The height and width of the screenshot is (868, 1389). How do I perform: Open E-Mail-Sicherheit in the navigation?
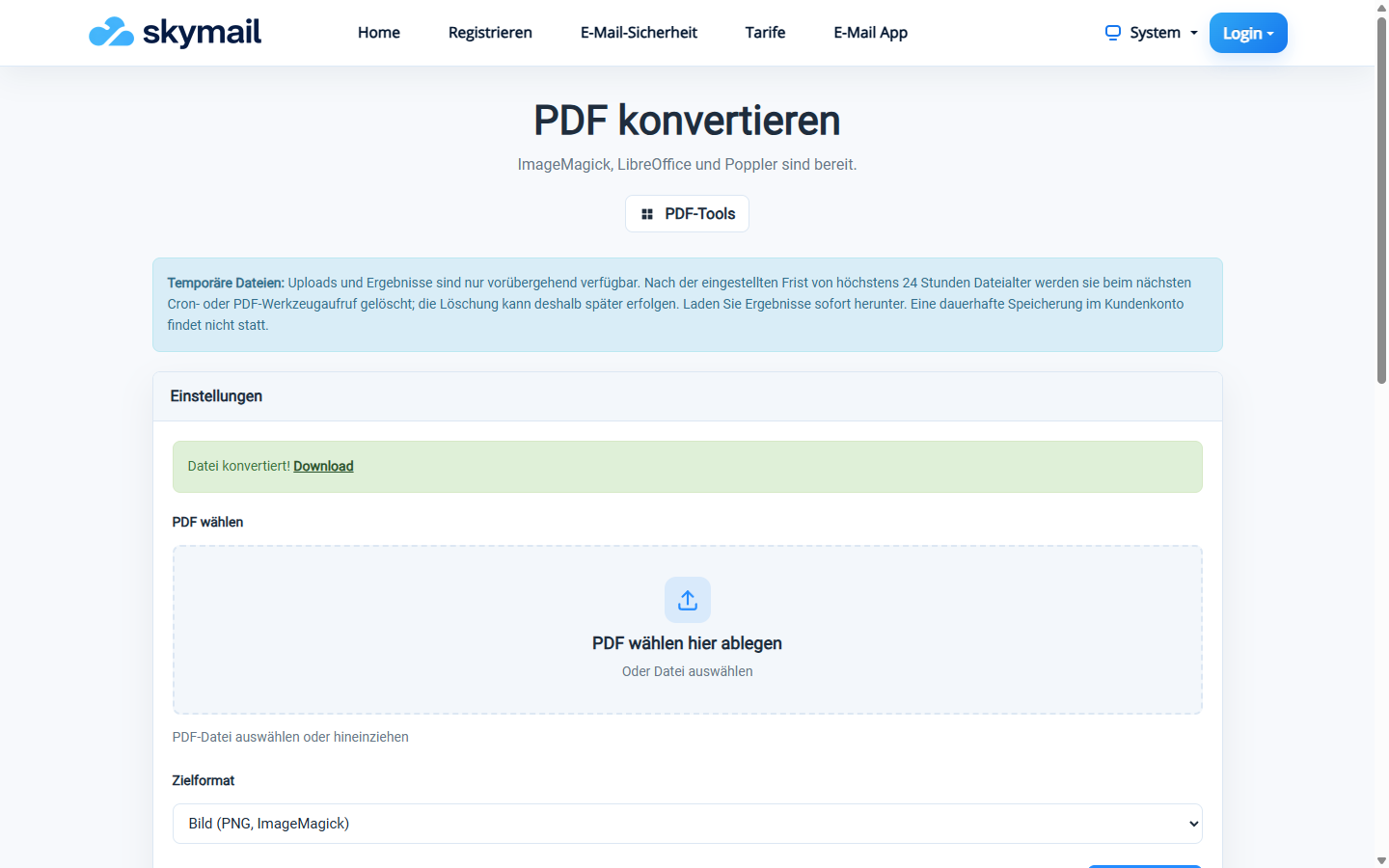[x=639, y=33]
